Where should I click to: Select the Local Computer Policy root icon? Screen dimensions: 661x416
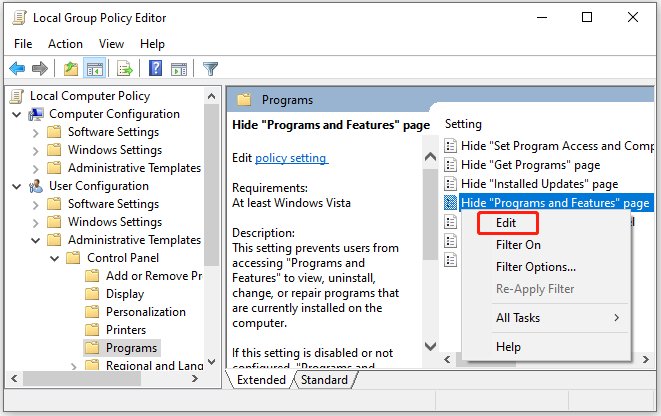click(17, 96)
